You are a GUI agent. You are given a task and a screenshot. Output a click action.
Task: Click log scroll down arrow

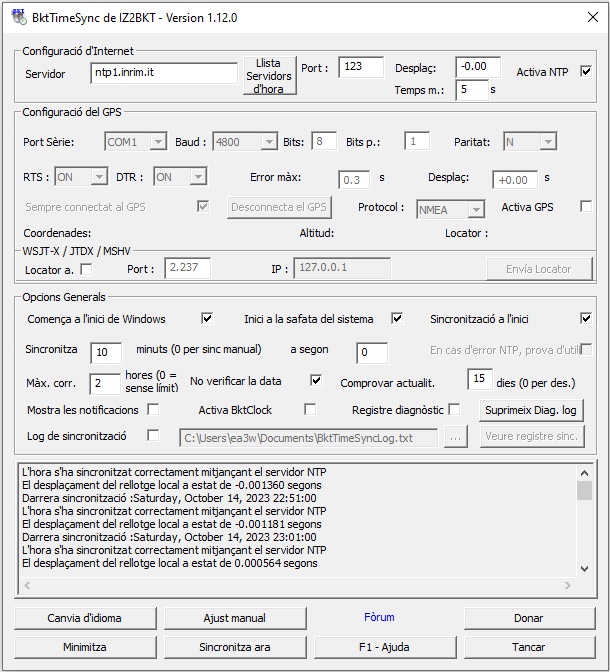(584, 569)
